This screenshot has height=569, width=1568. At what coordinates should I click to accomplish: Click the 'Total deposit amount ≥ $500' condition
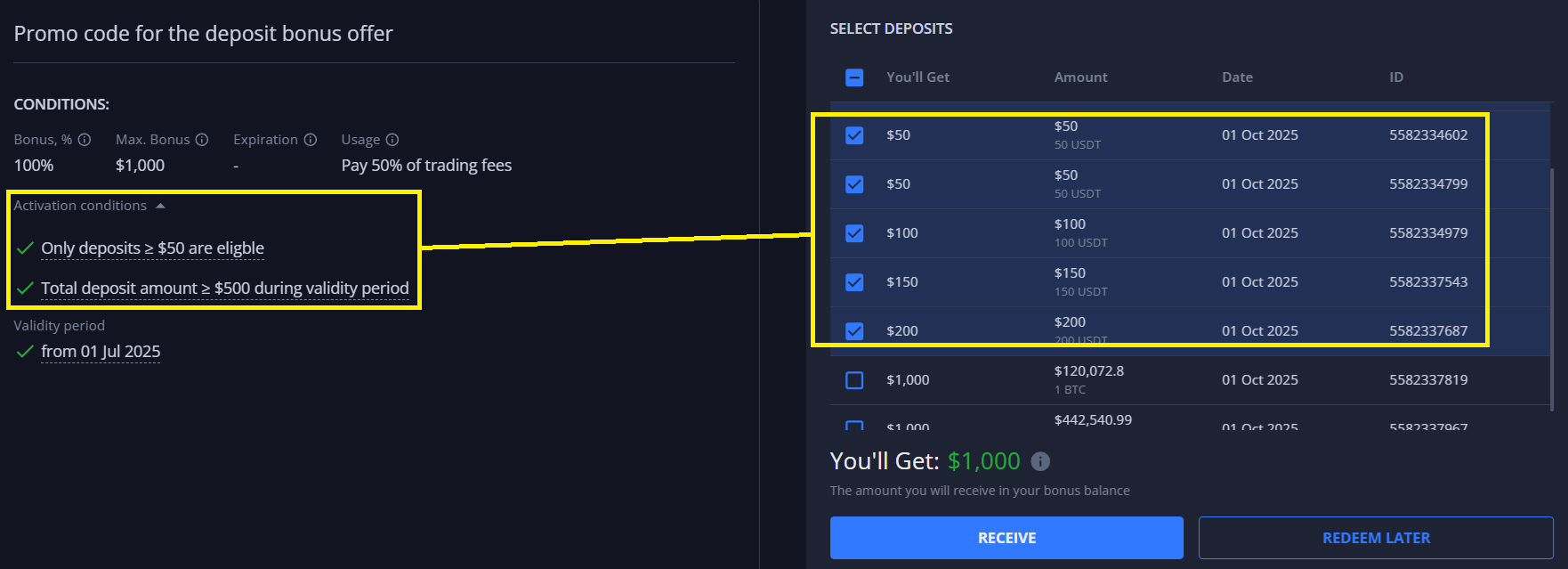click(x=224, y=289)
